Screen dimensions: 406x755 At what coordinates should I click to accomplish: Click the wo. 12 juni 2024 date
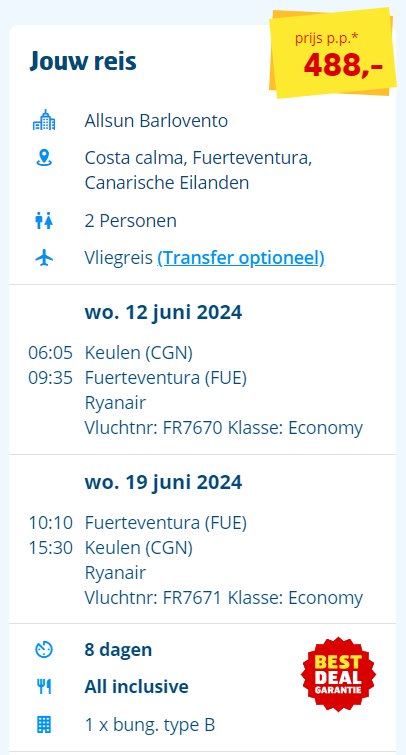pyautogui.click(x=163, y=312)
